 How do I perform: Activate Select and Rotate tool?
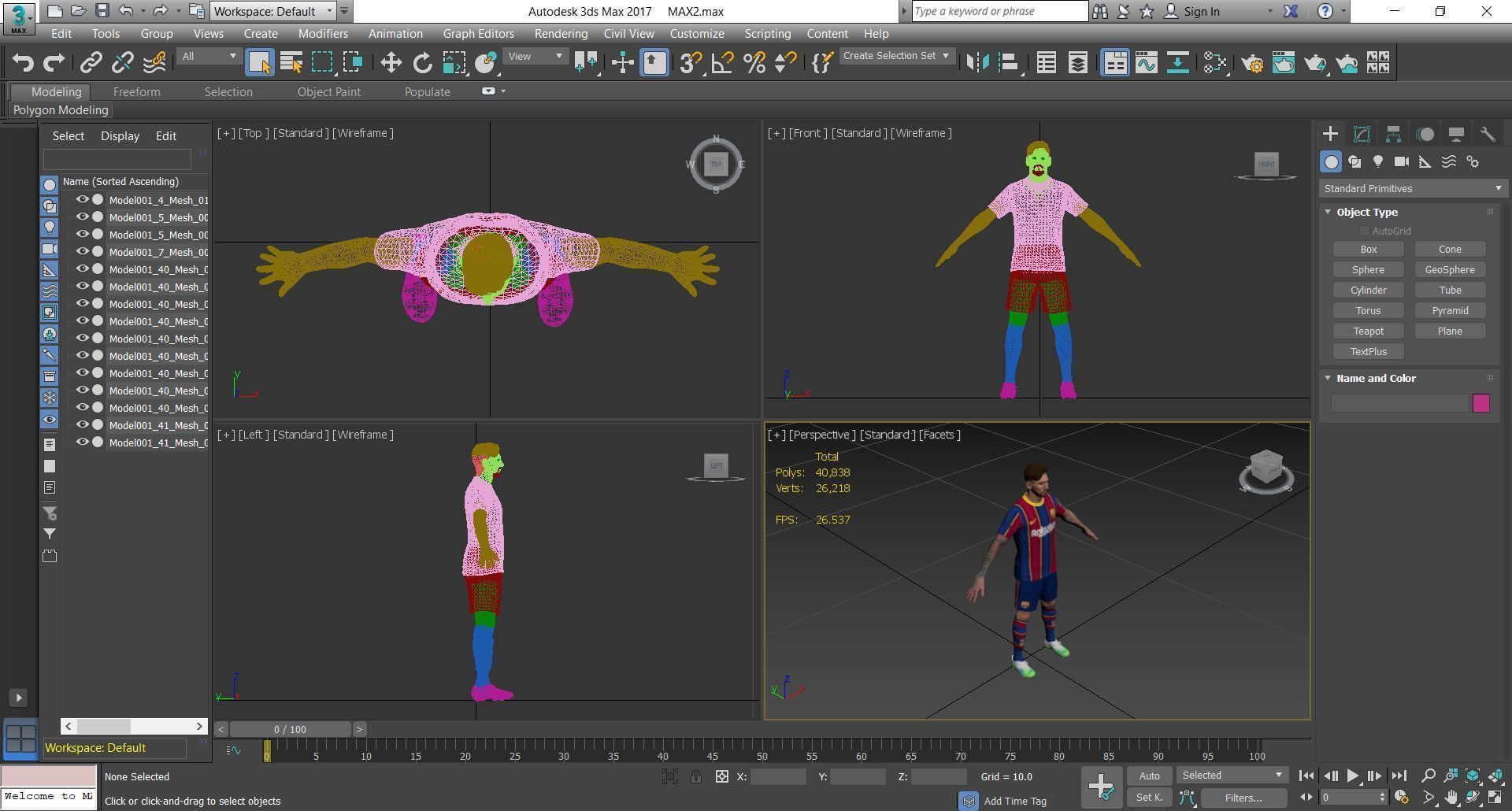(423, 62)
